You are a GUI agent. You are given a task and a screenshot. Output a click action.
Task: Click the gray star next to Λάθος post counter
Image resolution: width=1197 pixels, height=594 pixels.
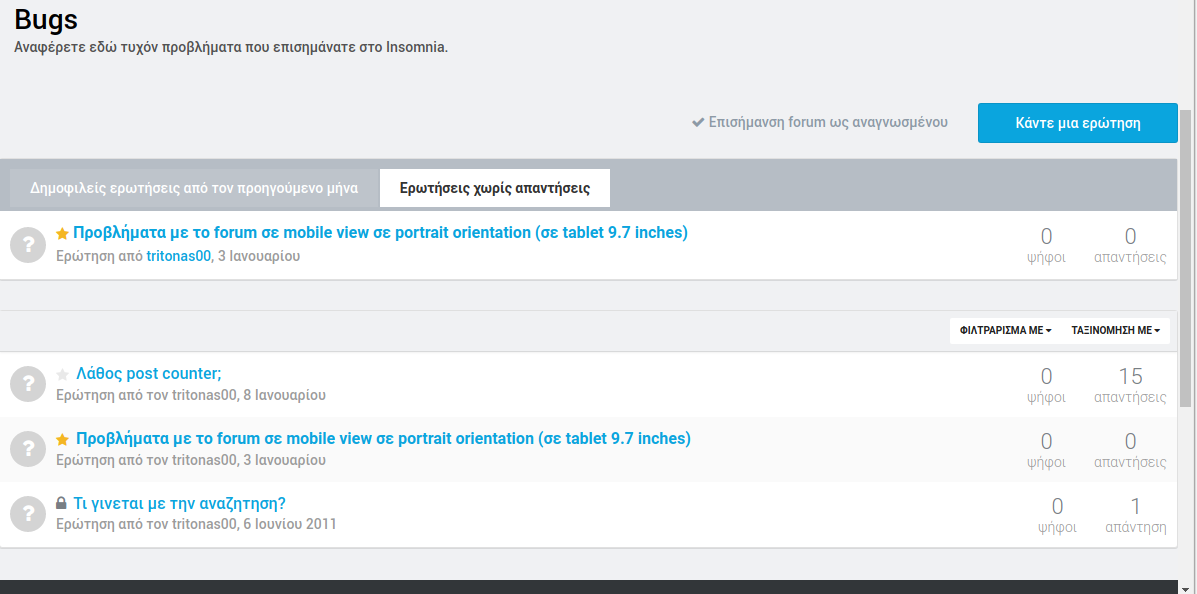point(63,375)
